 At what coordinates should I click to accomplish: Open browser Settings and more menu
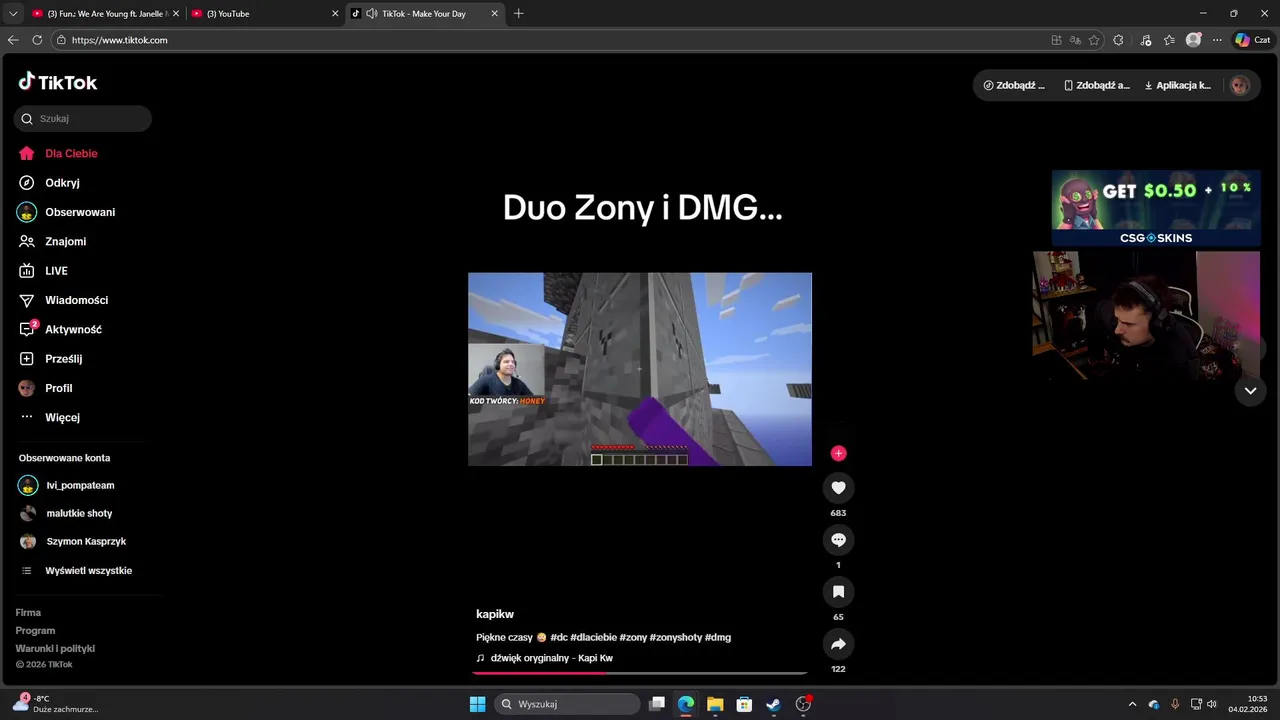[x=1217, y=40]
